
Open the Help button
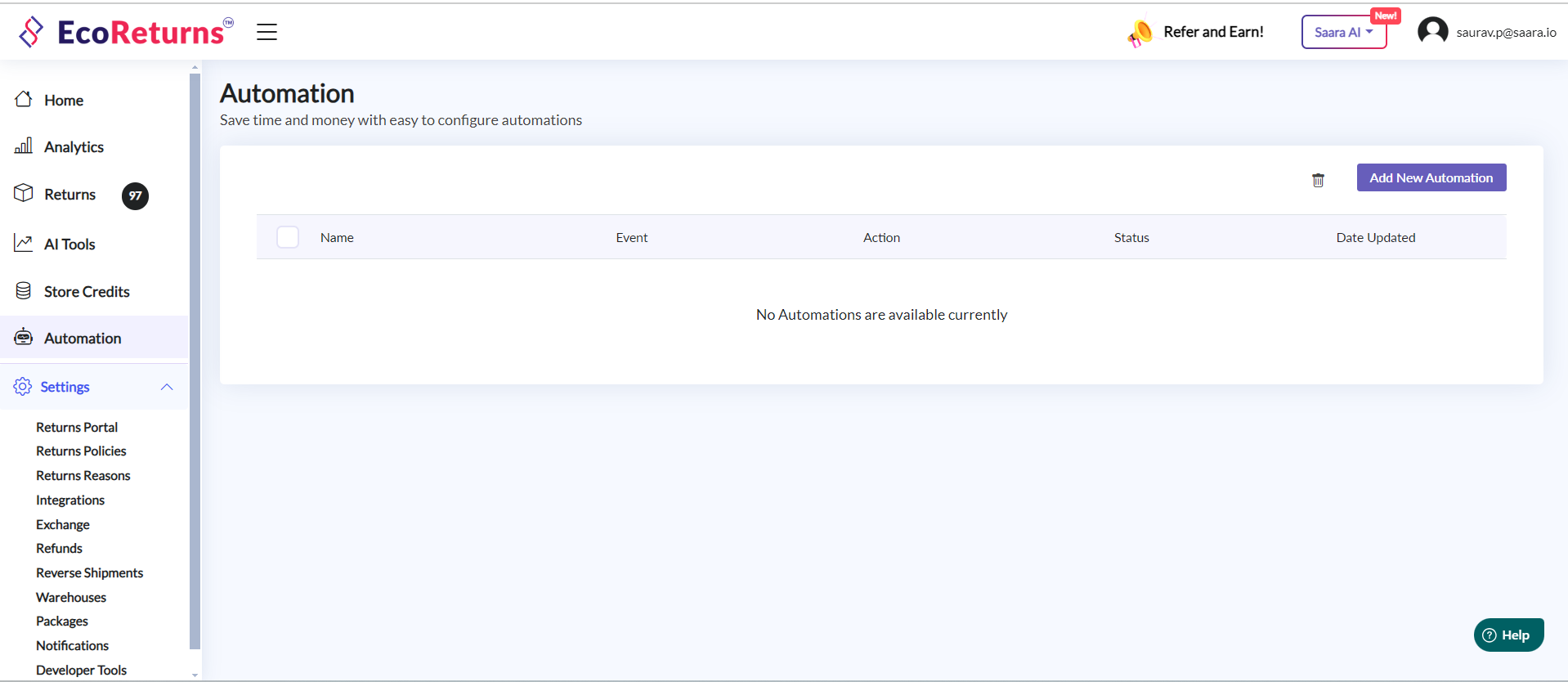pos(1508,635)
